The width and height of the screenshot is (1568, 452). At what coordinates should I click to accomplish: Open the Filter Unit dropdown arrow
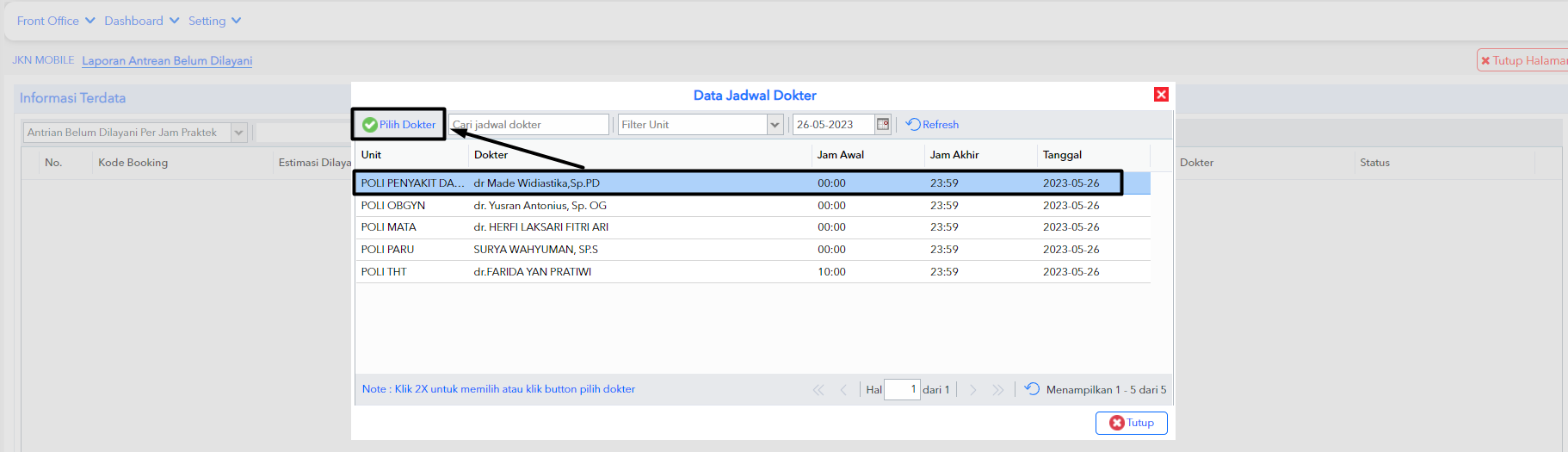[x=775, y=125]
